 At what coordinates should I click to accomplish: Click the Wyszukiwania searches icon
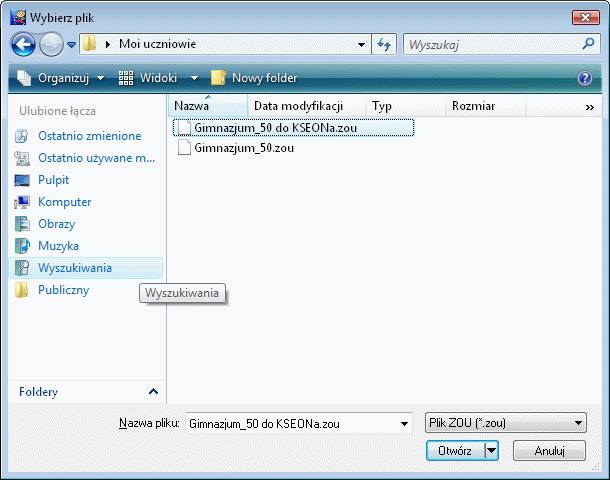[22, 268]
